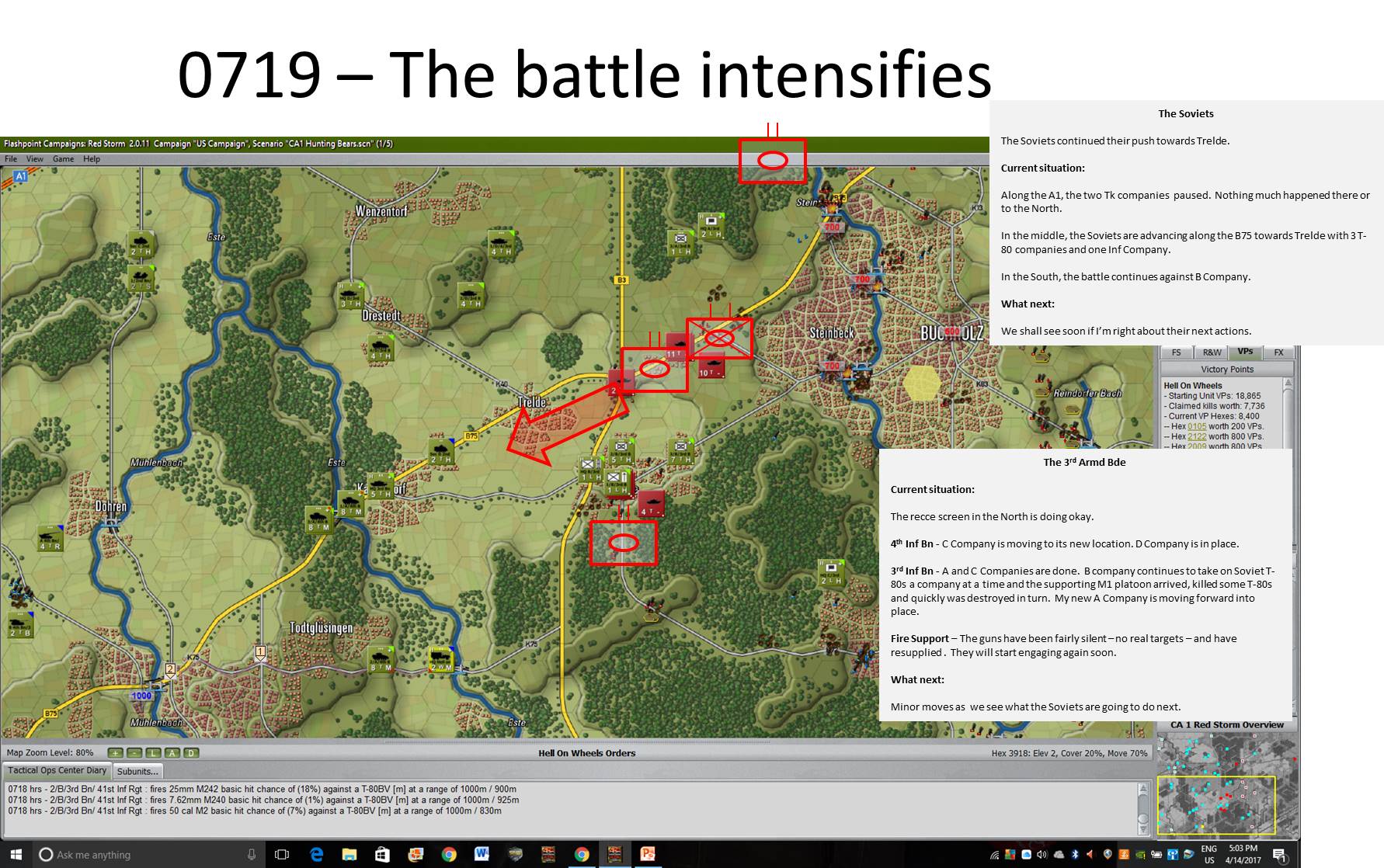Open the Help menu
Image resolution: width=1384 pixels, height=868 pixels.
tap(92, 159)
